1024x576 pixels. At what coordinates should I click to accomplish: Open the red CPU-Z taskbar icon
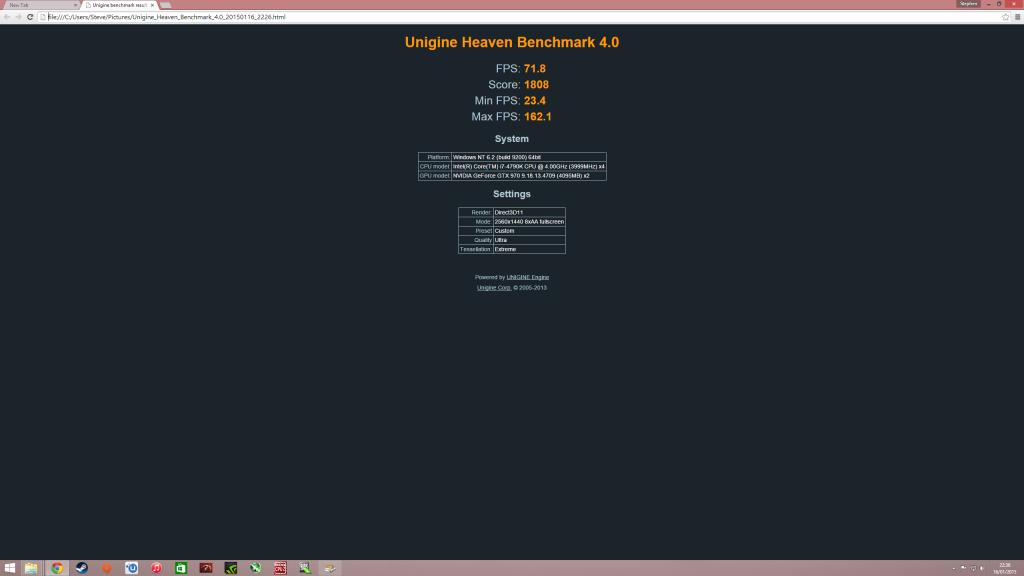point(280,568)
